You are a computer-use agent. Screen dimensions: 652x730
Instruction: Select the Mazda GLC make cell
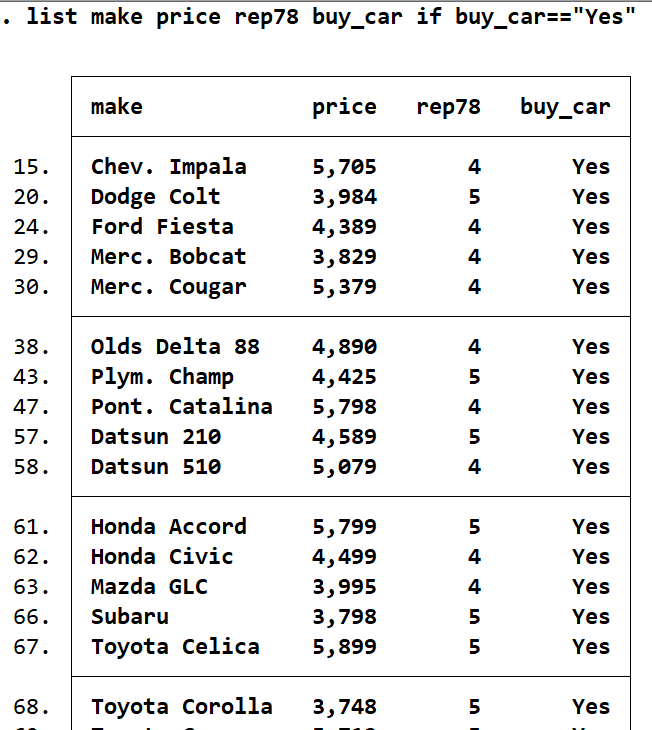pos(149,587)
